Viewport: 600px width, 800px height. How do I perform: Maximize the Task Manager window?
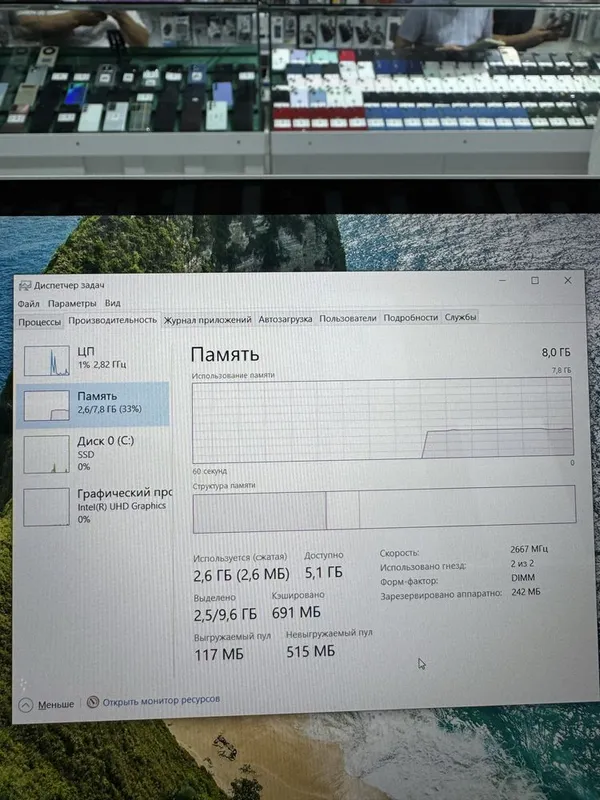point(535,281)
